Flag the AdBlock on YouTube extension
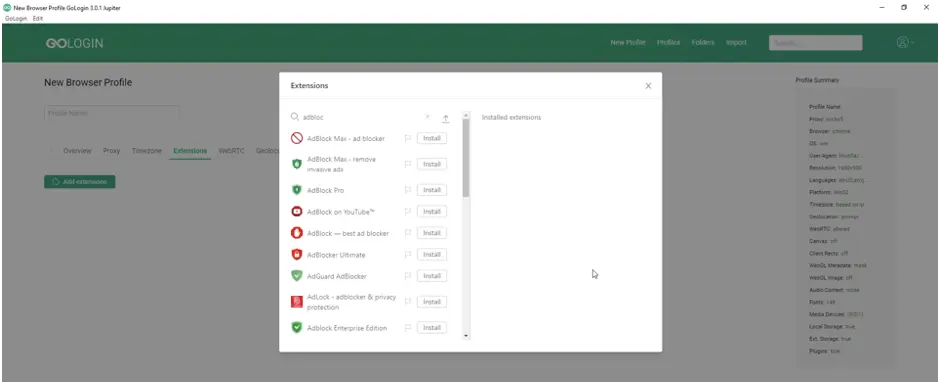The width and height of the screenshot is (940, 384). (408, 211)
